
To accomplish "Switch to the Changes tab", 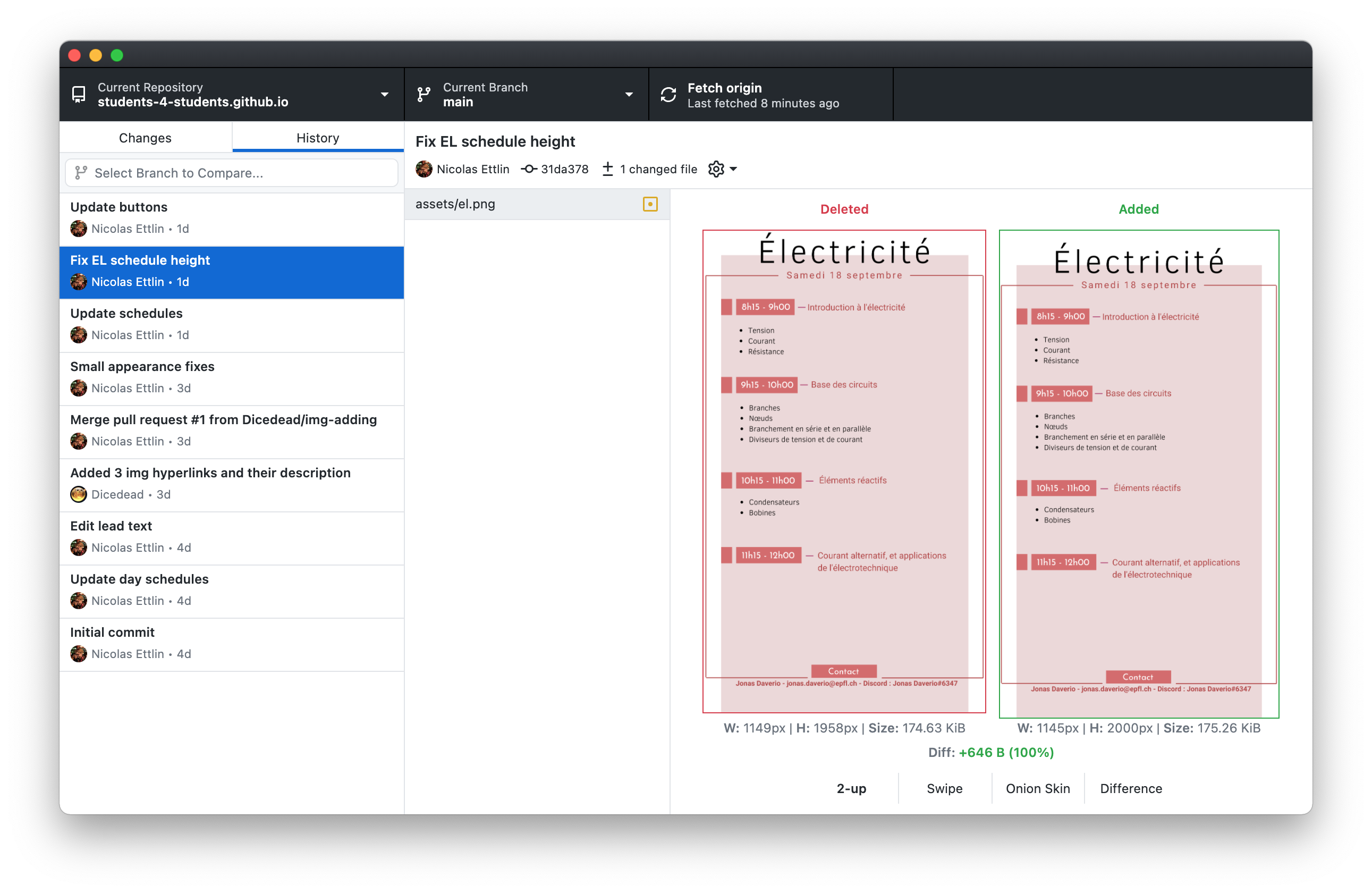I will click(145, 138).
